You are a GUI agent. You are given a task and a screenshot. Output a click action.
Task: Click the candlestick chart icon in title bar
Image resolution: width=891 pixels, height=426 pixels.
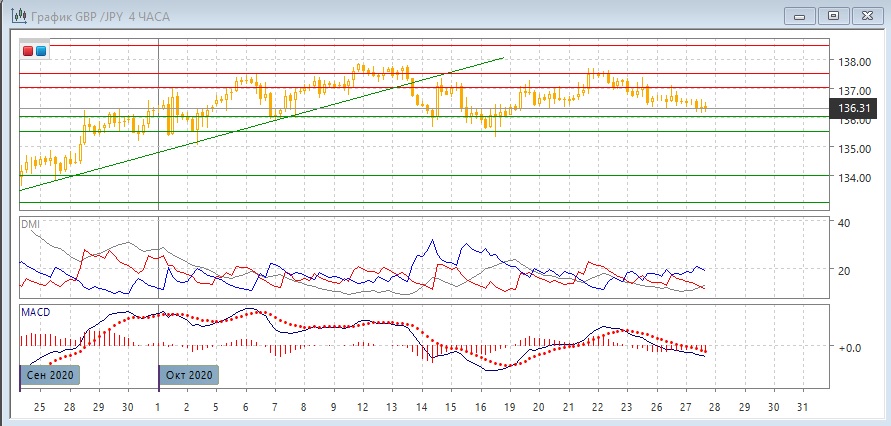tap(17, 15)
